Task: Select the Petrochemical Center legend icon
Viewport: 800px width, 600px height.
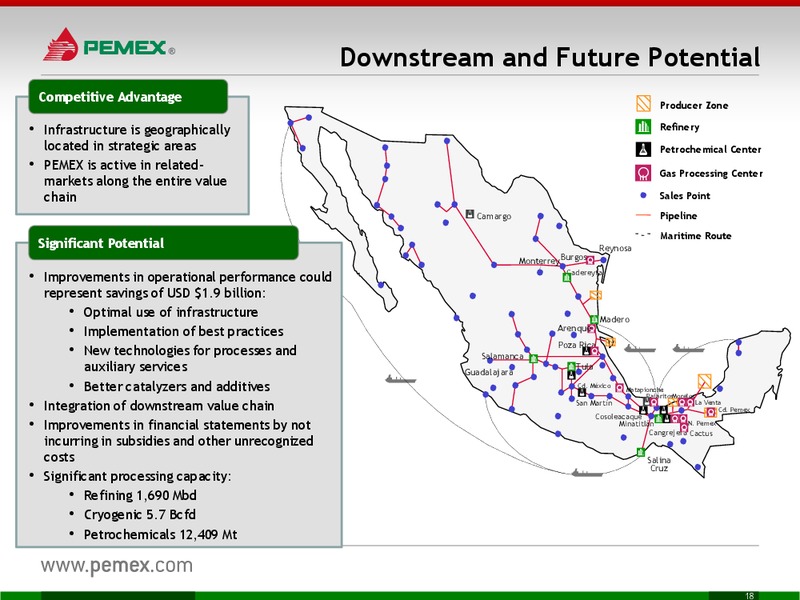Action: pos(643,149)
